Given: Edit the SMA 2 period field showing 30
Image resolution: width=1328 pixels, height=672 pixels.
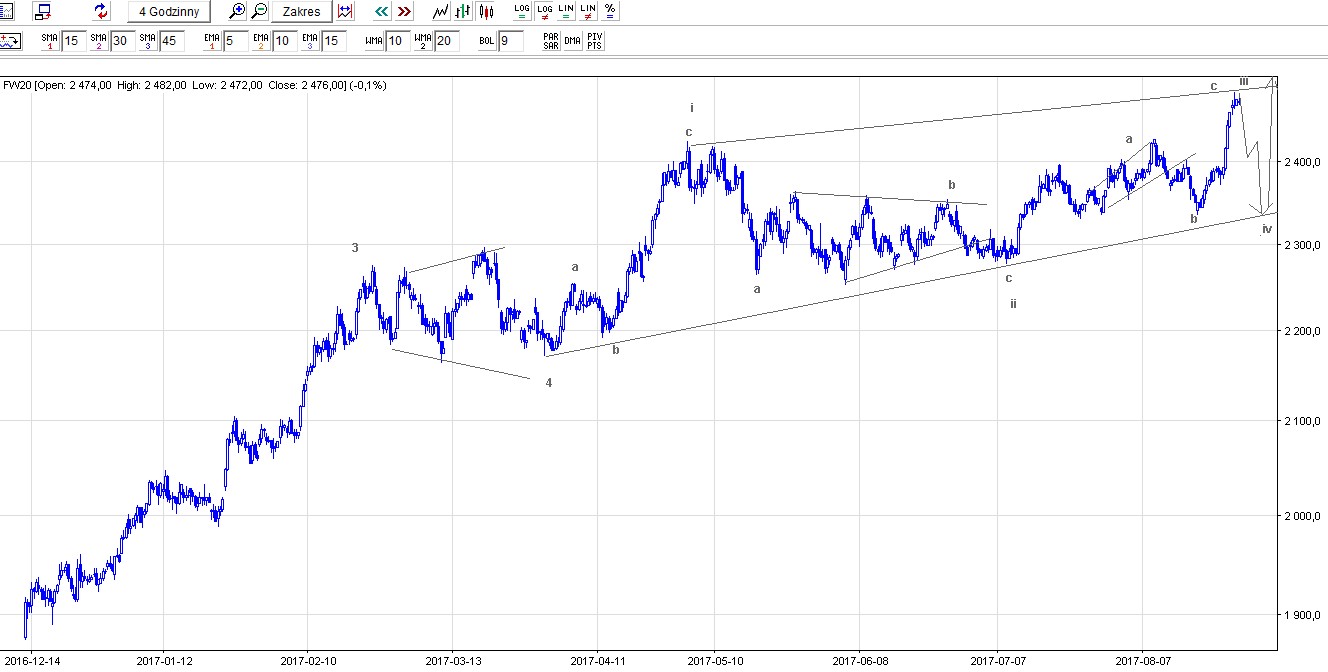Looking at the screenshot, I should [x=122, y=41].
